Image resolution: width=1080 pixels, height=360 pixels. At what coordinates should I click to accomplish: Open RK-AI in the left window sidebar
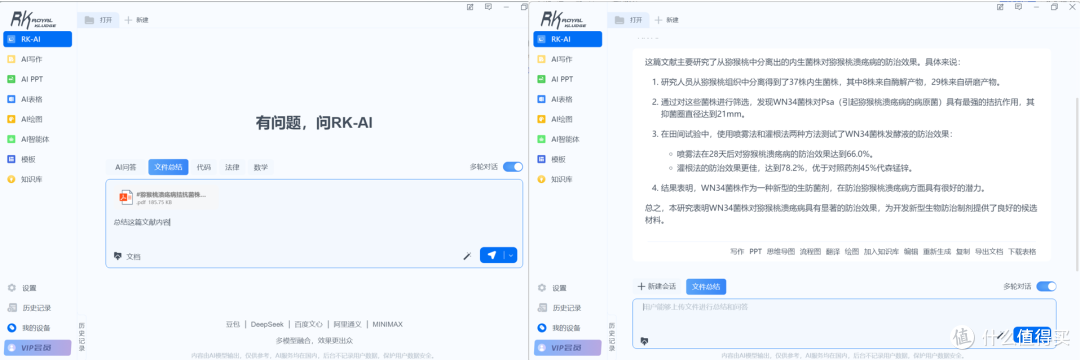38,39
